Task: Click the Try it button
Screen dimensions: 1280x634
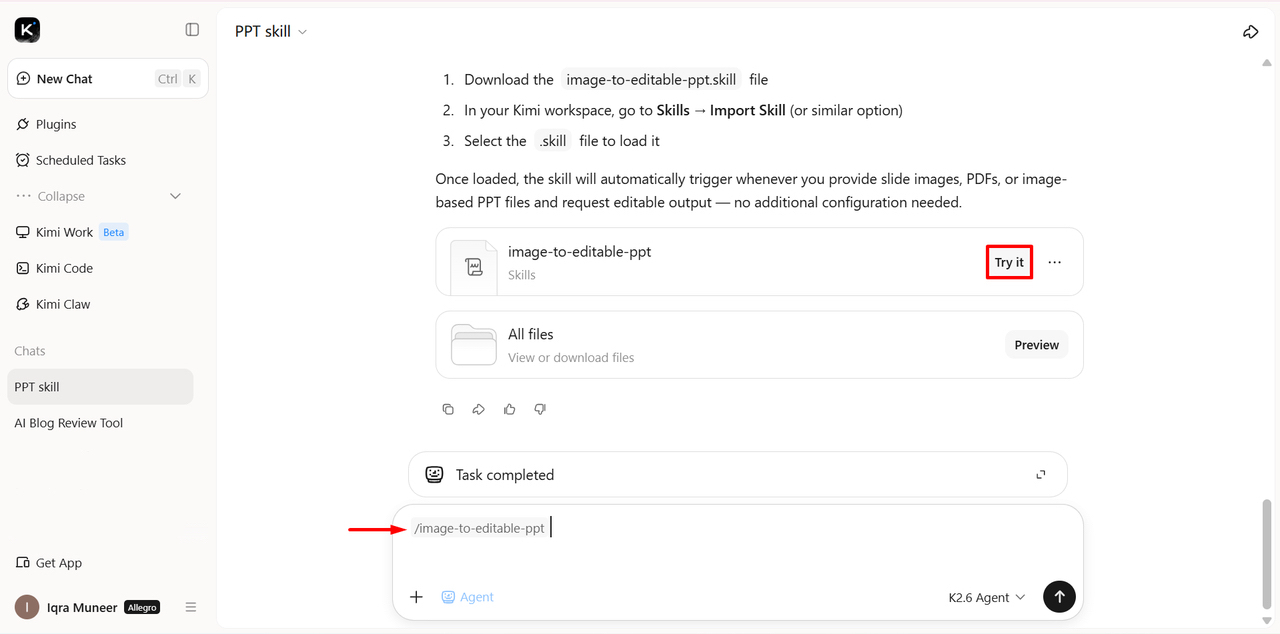Action: [x=1009, y=262]
